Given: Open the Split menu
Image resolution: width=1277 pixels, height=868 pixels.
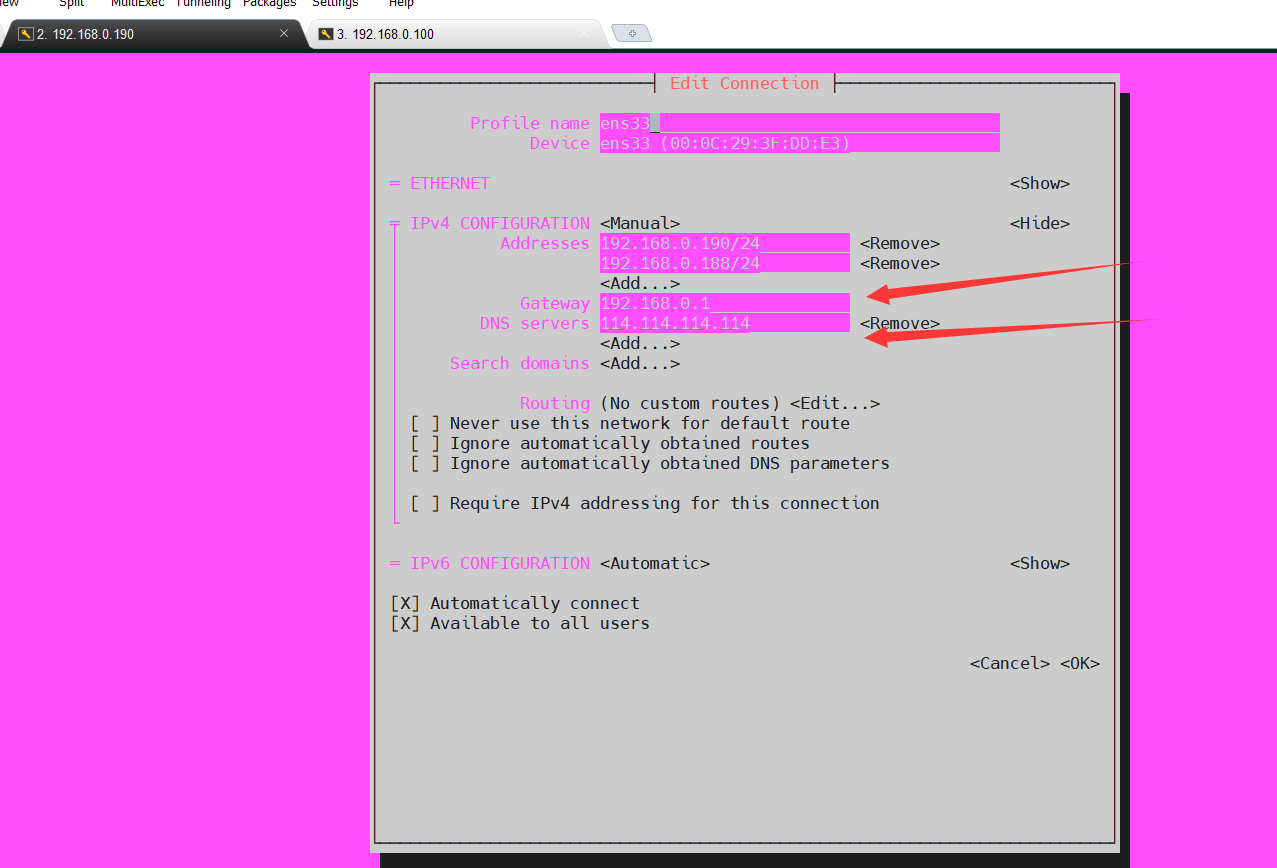Looking at the screenshot, I should coord(72,4).
